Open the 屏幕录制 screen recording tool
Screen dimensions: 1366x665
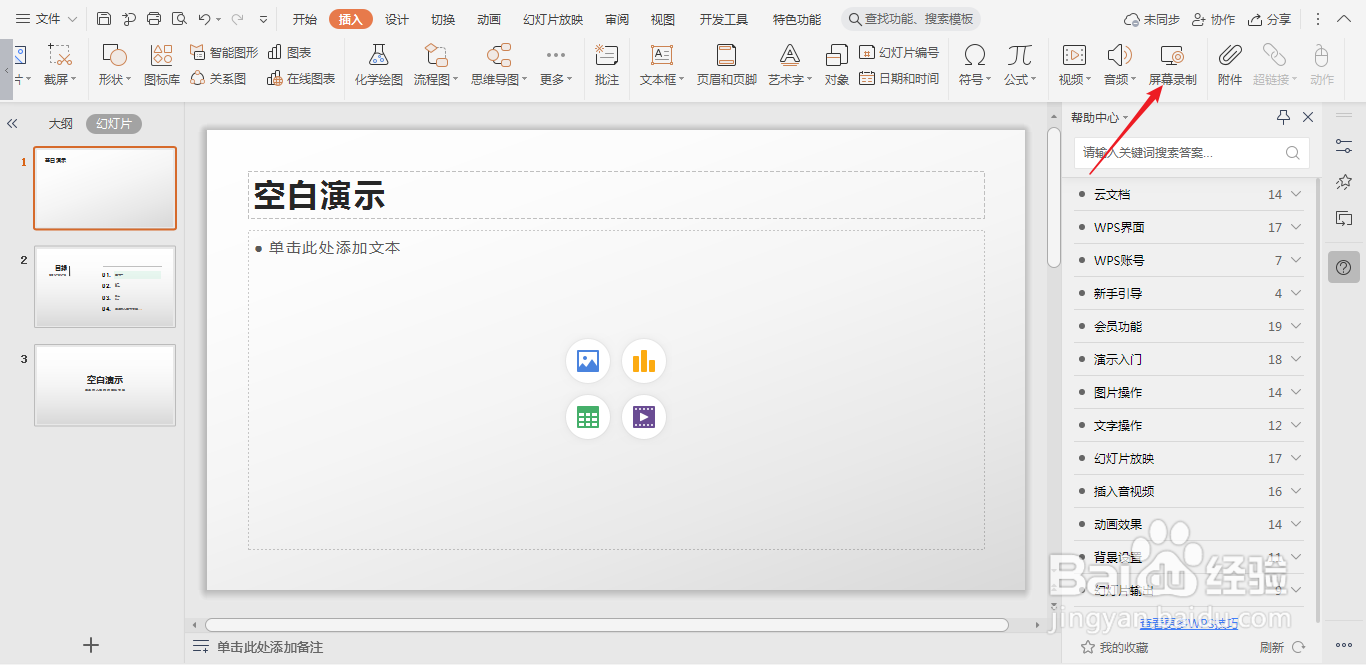(x=1171, y=65)
